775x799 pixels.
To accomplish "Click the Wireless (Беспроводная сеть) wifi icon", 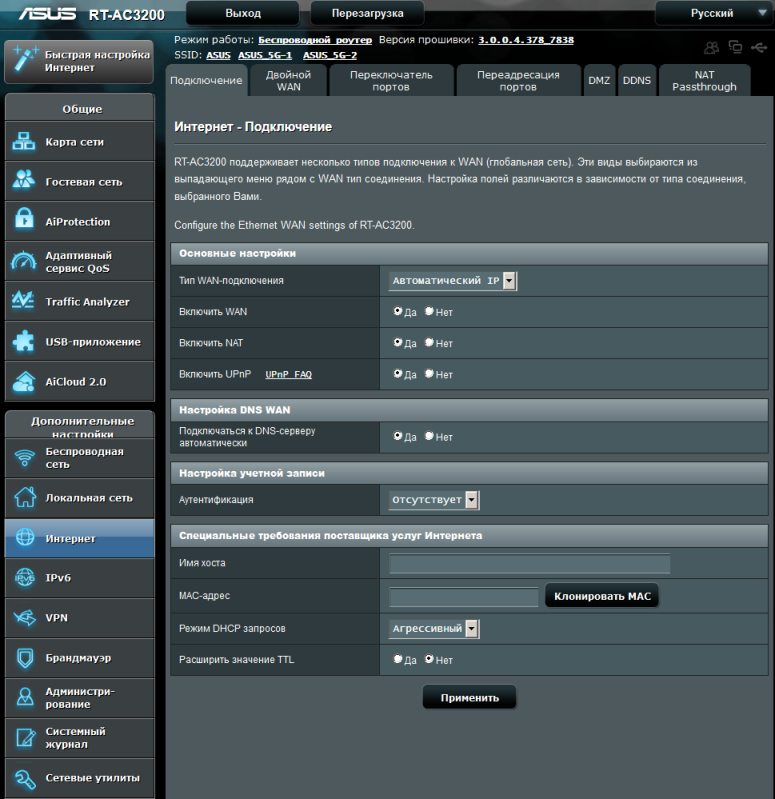I will [x=24, y=458].
